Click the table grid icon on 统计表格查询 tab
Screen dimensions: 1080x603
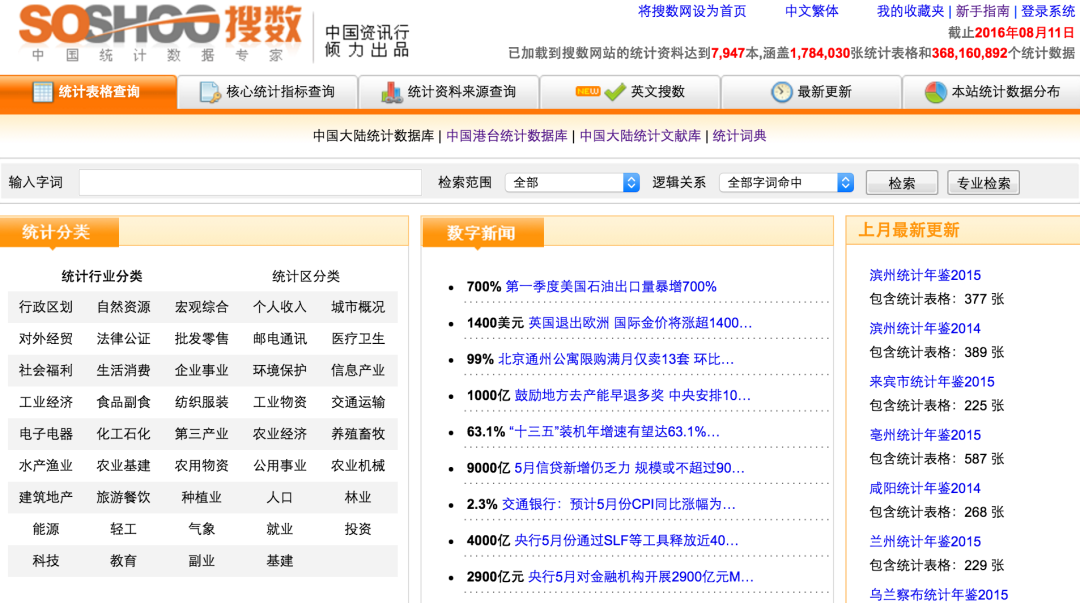[42, 92]
